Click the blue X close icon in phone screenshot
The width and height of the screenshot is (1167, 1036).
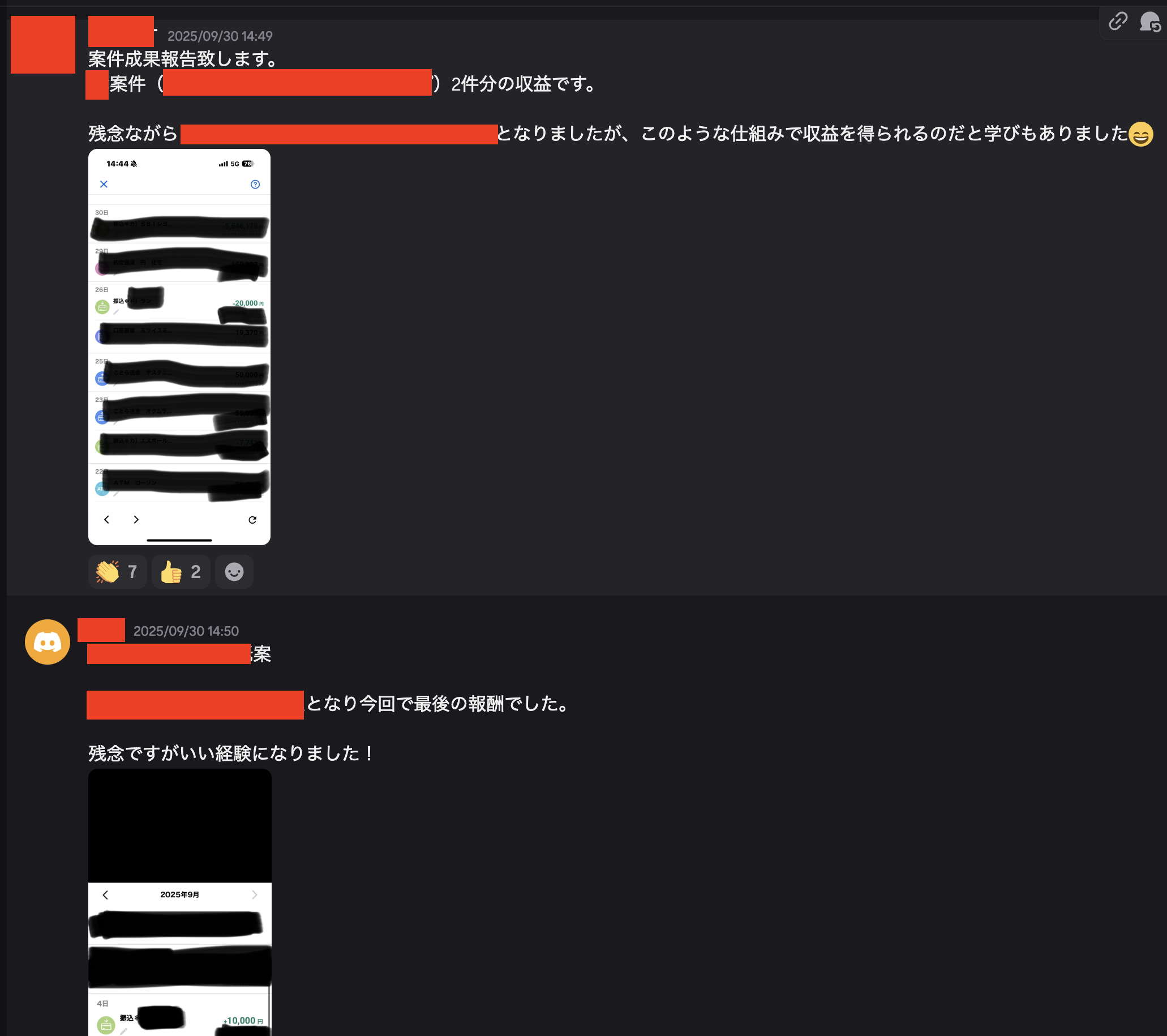point(104,184)
